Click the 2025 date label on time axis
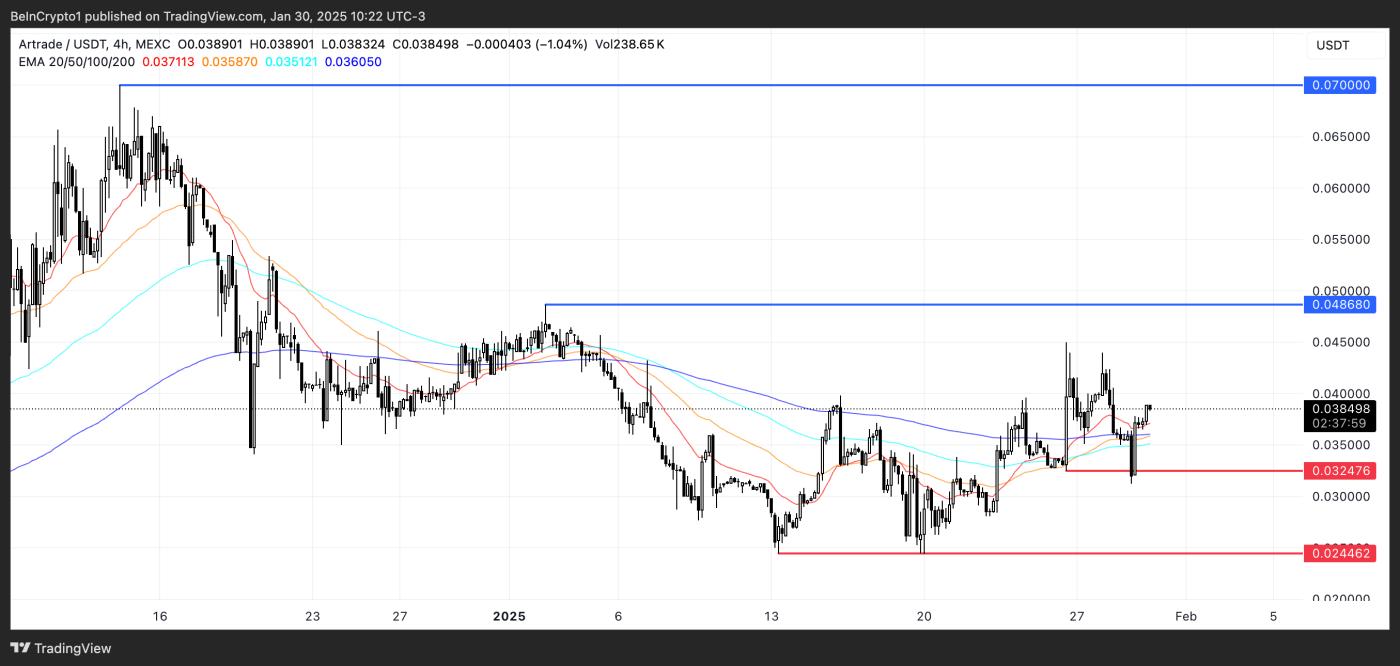Viewport: 1400px width, 666px height. tap(508, 616)
